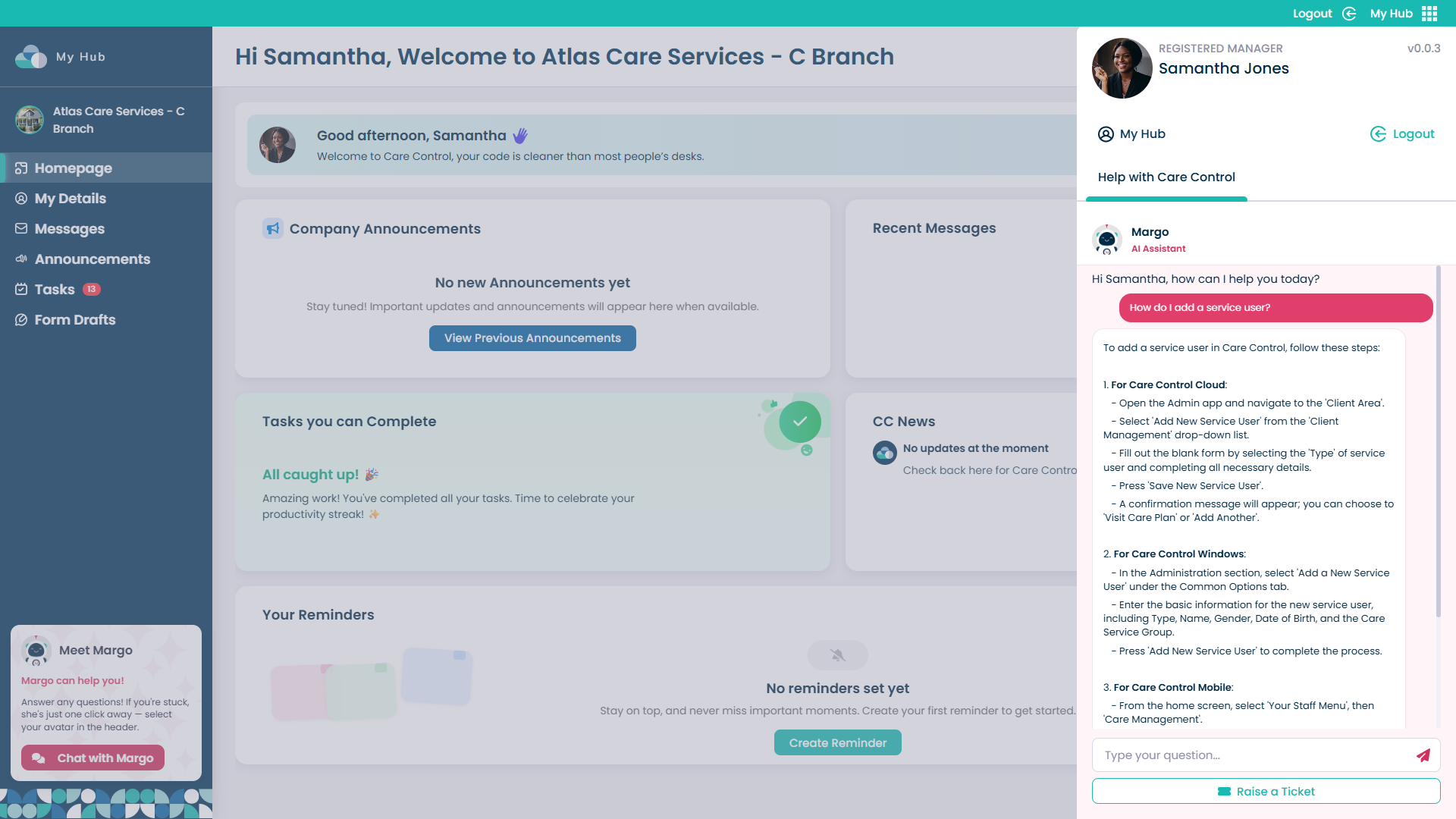This screenshot has width=1456, height=819.
Task: Click the Announcements megaphone icon
Action: tap(21, 259)
